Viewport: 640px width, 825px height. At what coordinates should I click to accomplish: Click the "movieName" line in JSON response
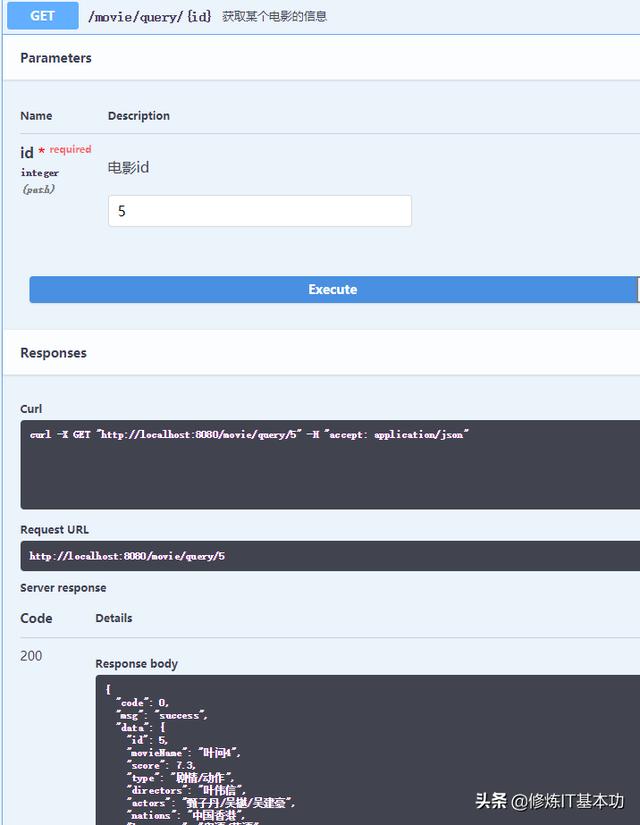tap(183, 753)
